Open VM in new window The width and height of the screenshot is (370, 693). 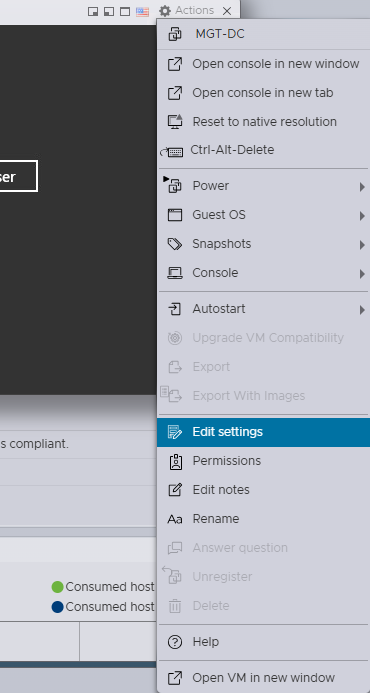(x=263, y=678)
